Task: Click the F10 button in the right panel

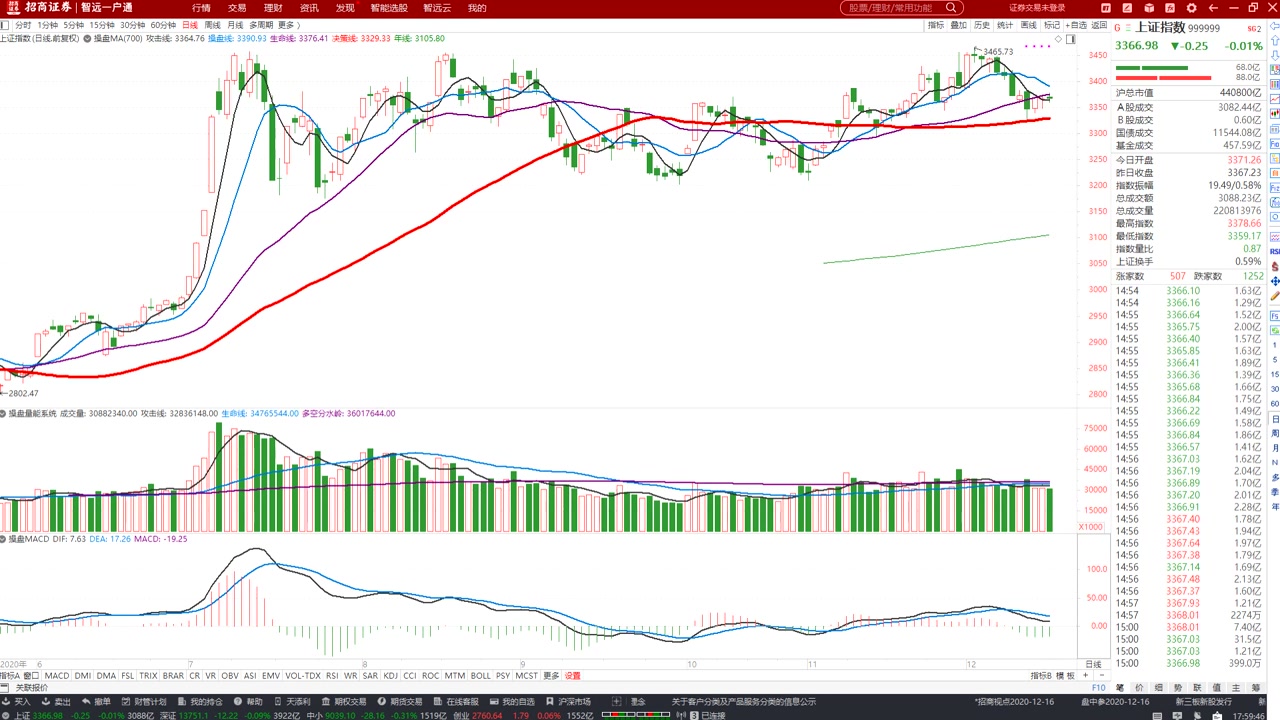Action: [1099, 688]
